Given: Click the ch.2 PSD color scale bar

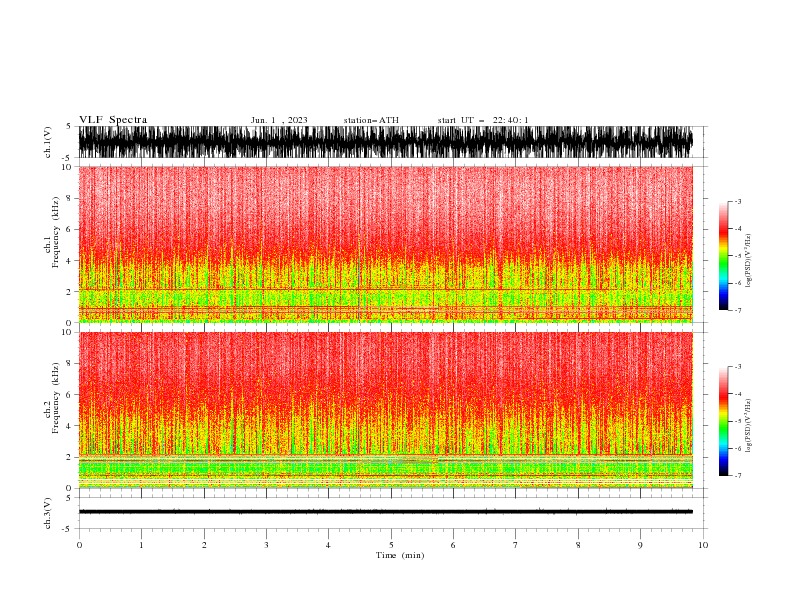Looking at the screenshot, I should (x=723, y=421).
